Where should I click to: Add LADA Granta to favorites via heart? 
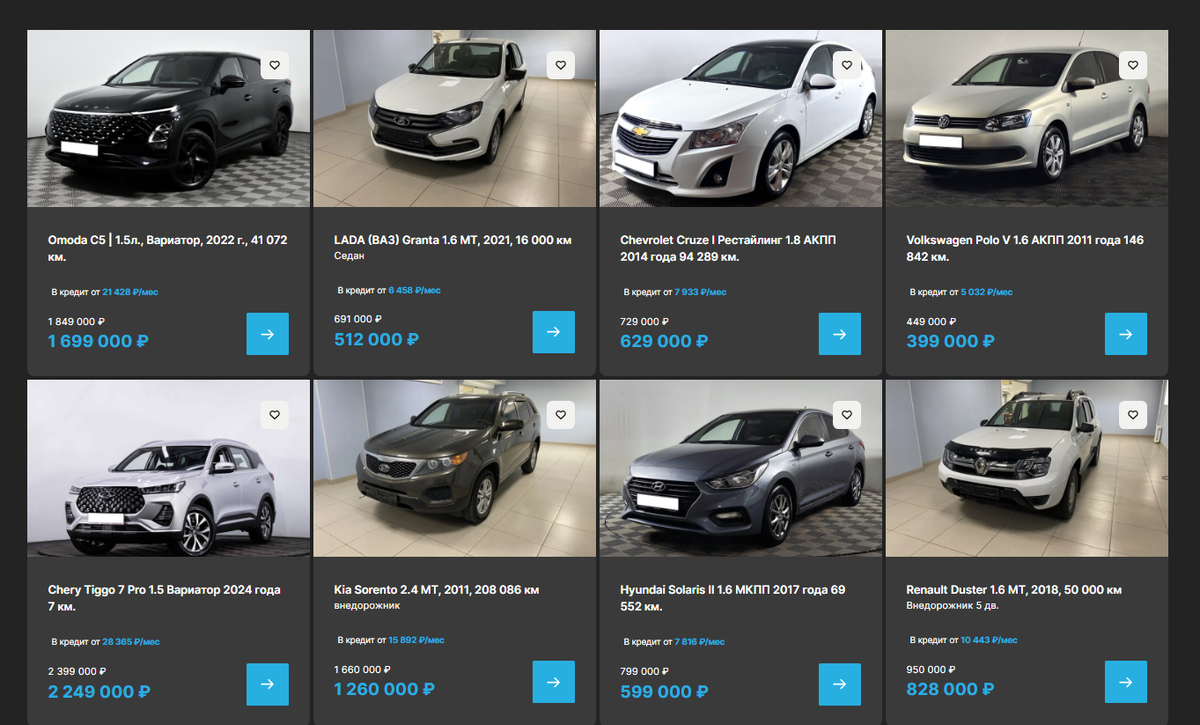pos(561,65)
